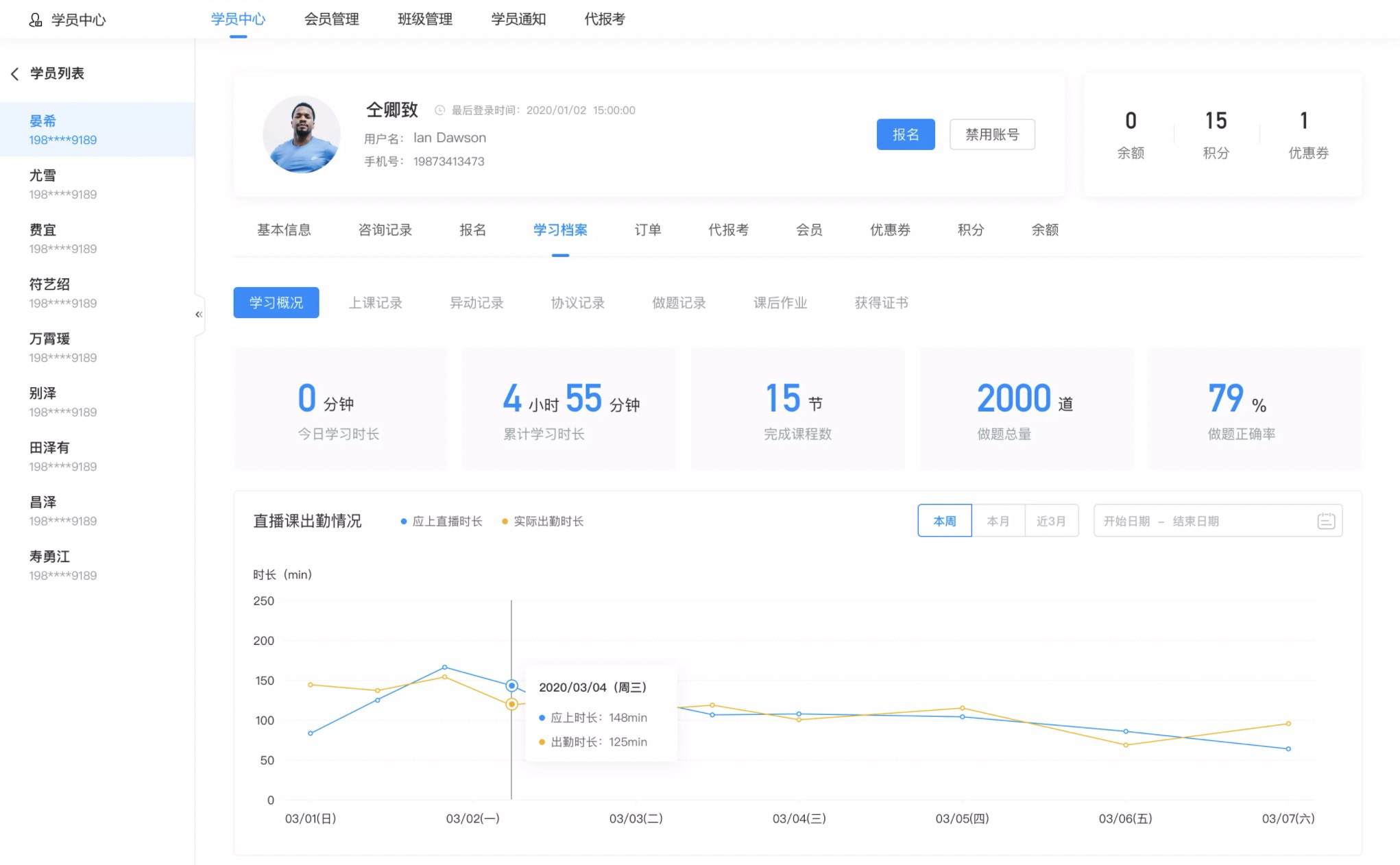Select the 本月 time period toggle
This screenshot has height=865, width=1400.
click(x=996, y=521)
